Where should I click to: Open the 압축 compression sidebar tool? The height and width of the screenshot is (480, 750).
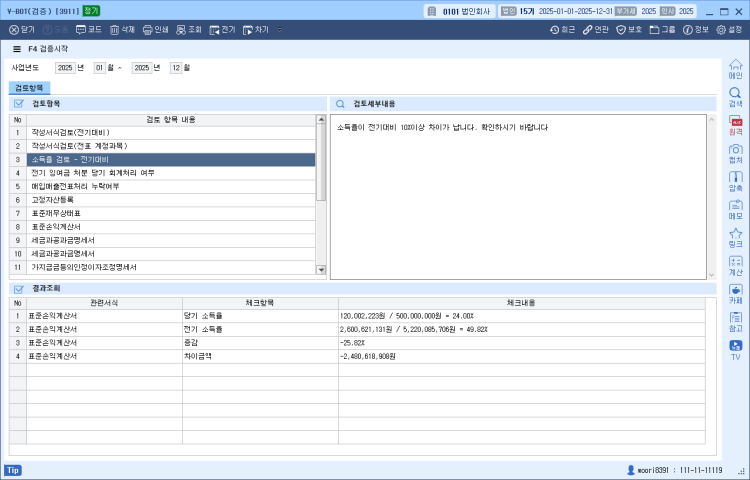pos(736,182)
